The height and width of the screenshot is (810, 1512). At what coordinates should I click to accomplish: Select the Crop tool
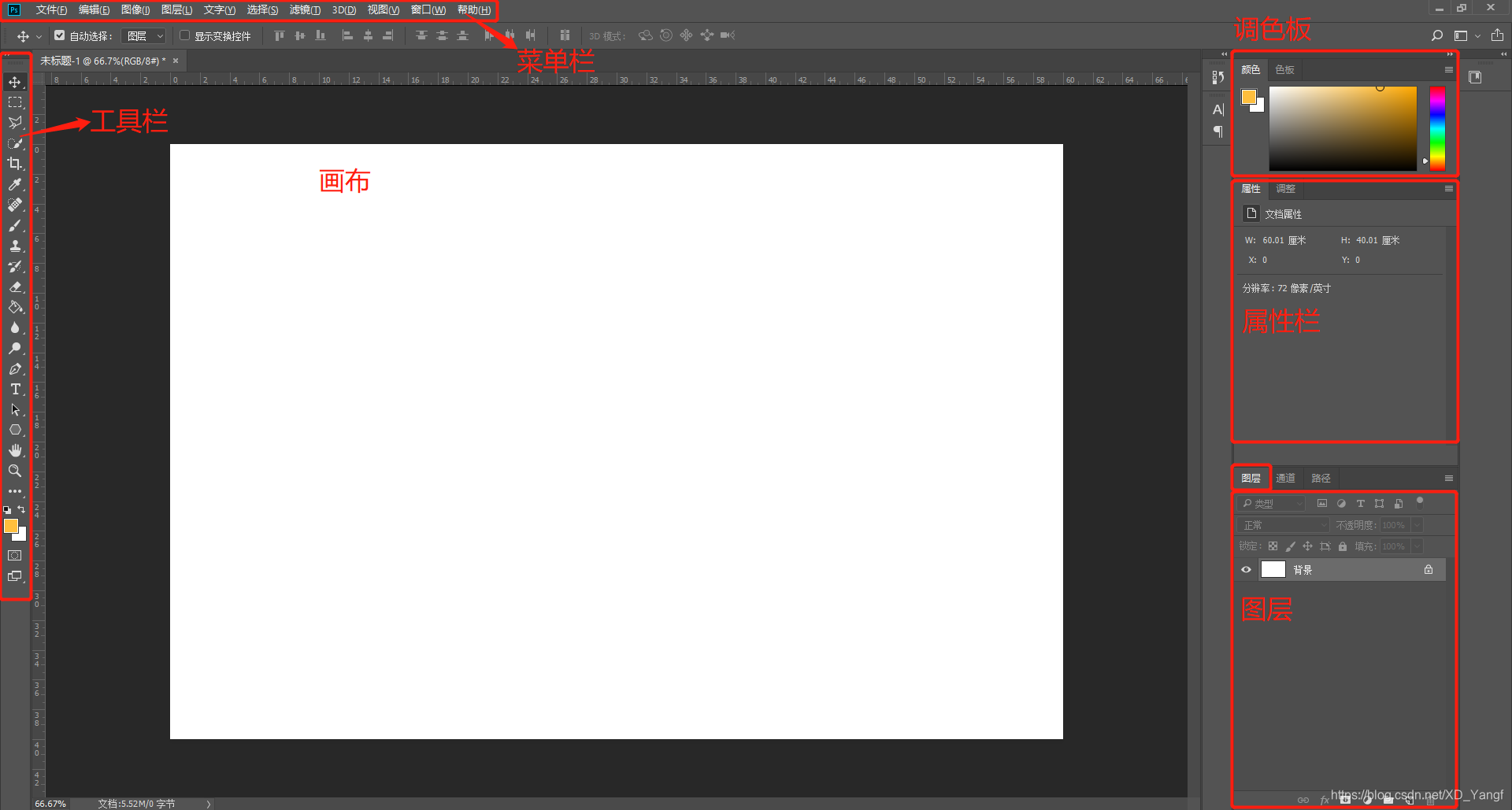pos(15,164)
